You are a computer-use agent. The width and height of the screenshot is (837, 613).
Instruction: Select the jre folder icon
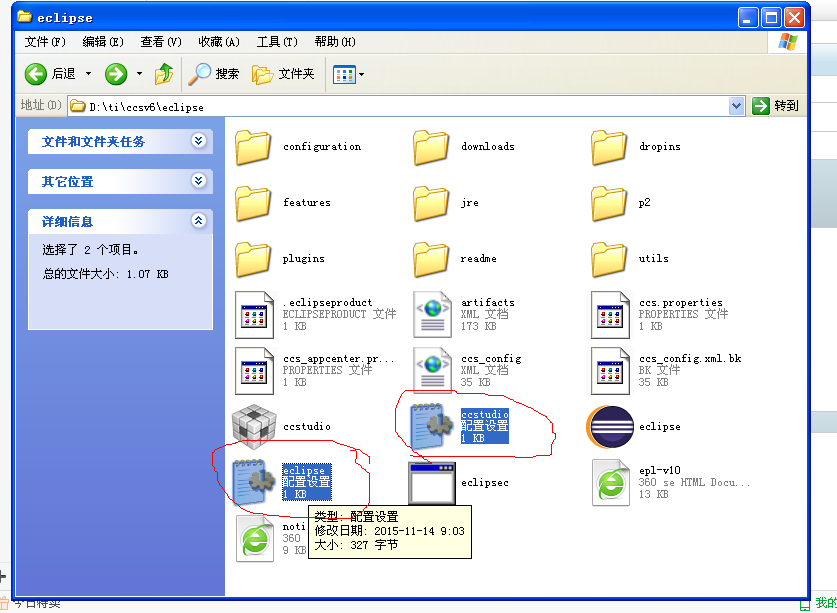(x=430, y=203)
